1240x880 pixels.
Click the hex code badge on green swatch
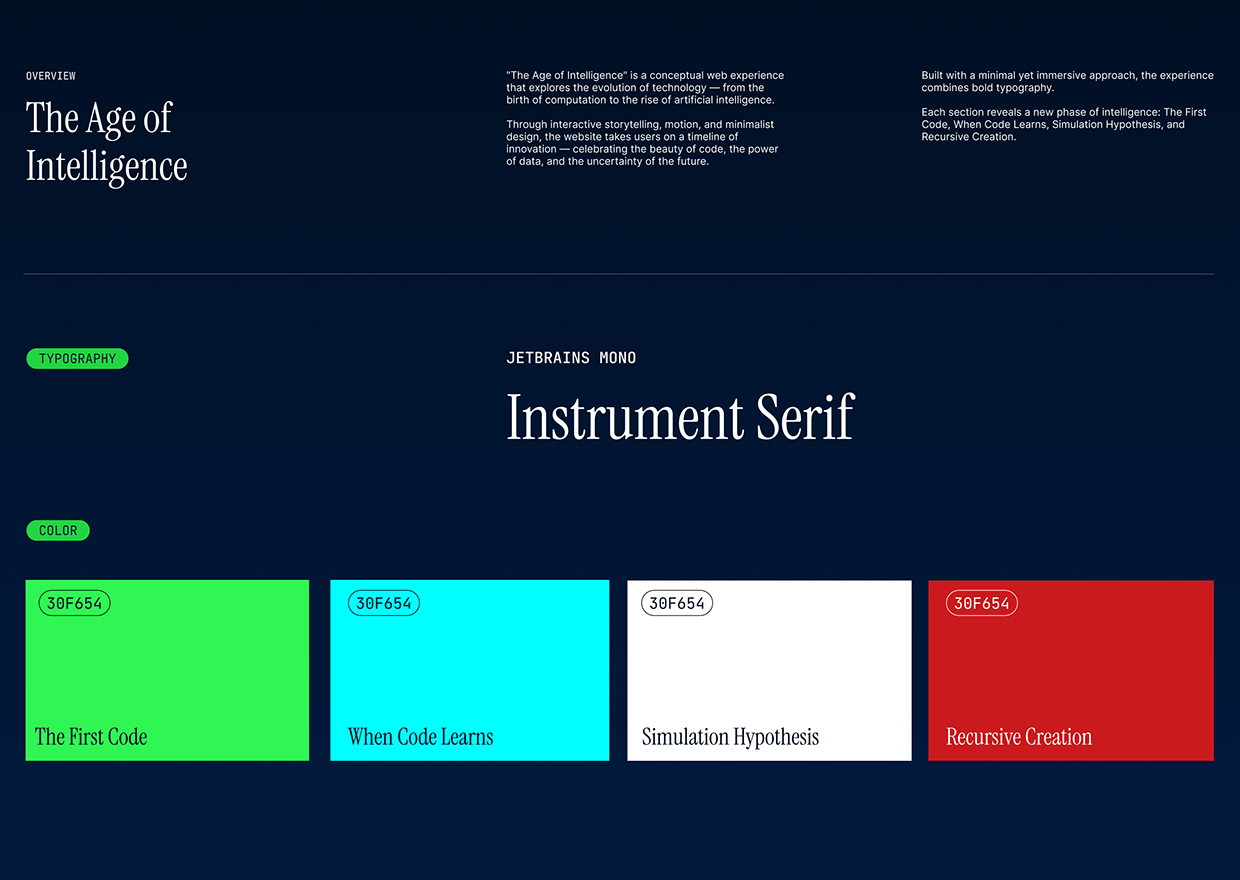tap(75, 603)
